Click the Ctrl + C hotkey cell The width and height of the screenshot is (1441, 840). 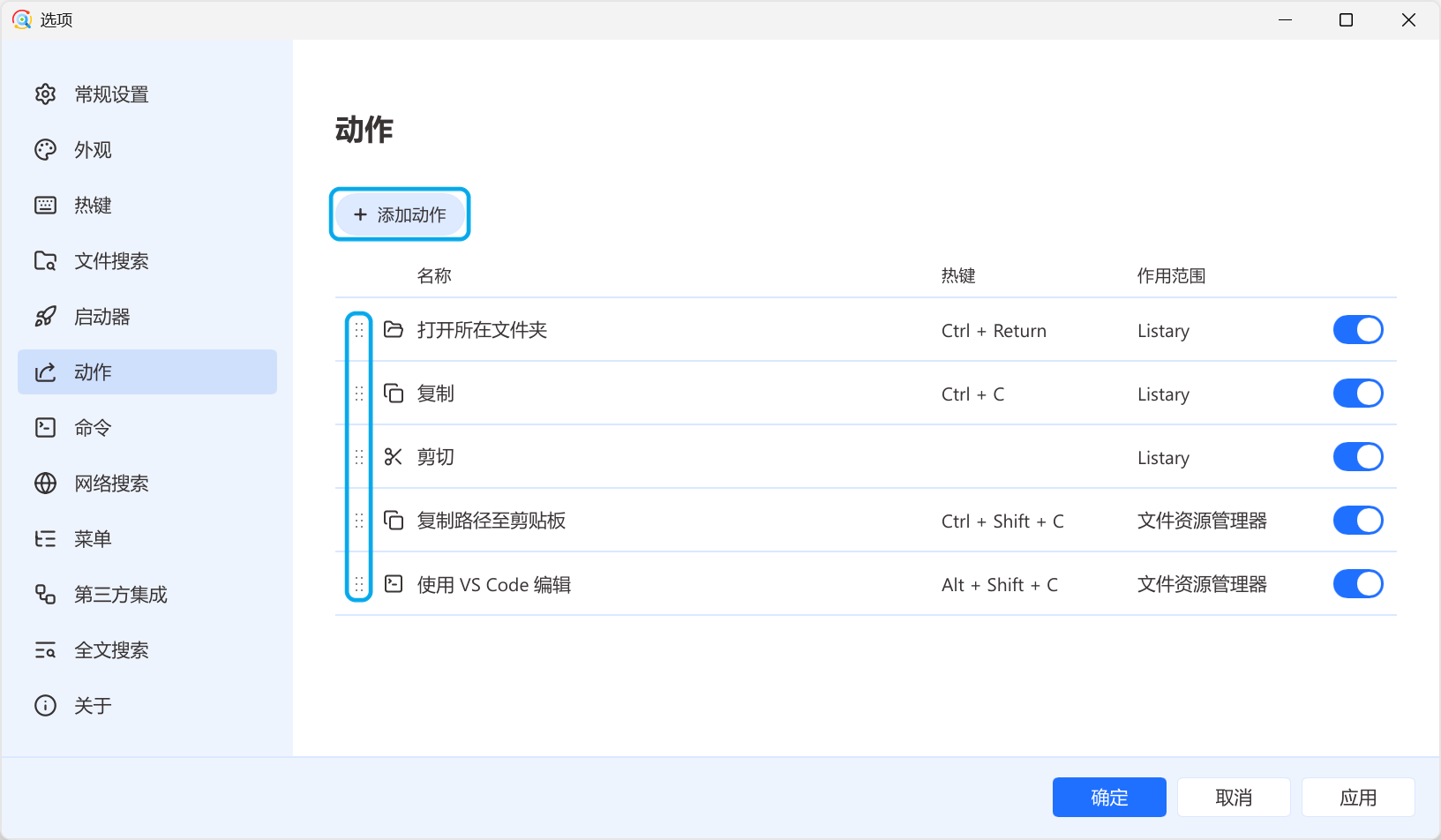coord(972,394)
